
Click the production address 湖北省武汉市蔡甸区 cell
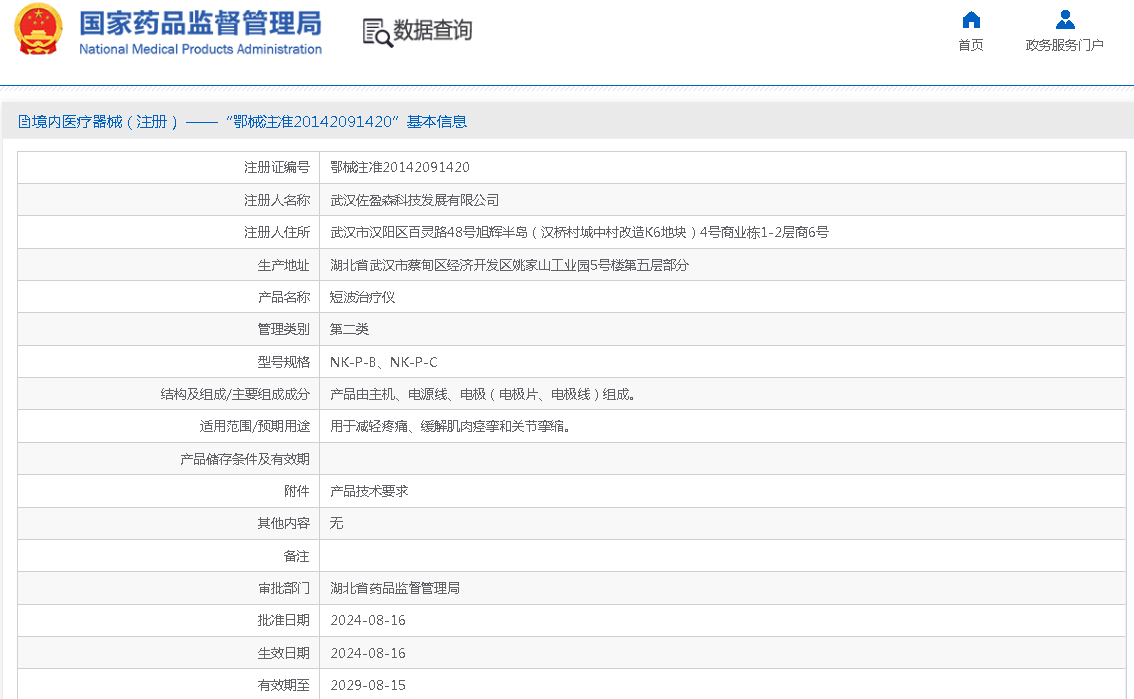coord(509,265)
